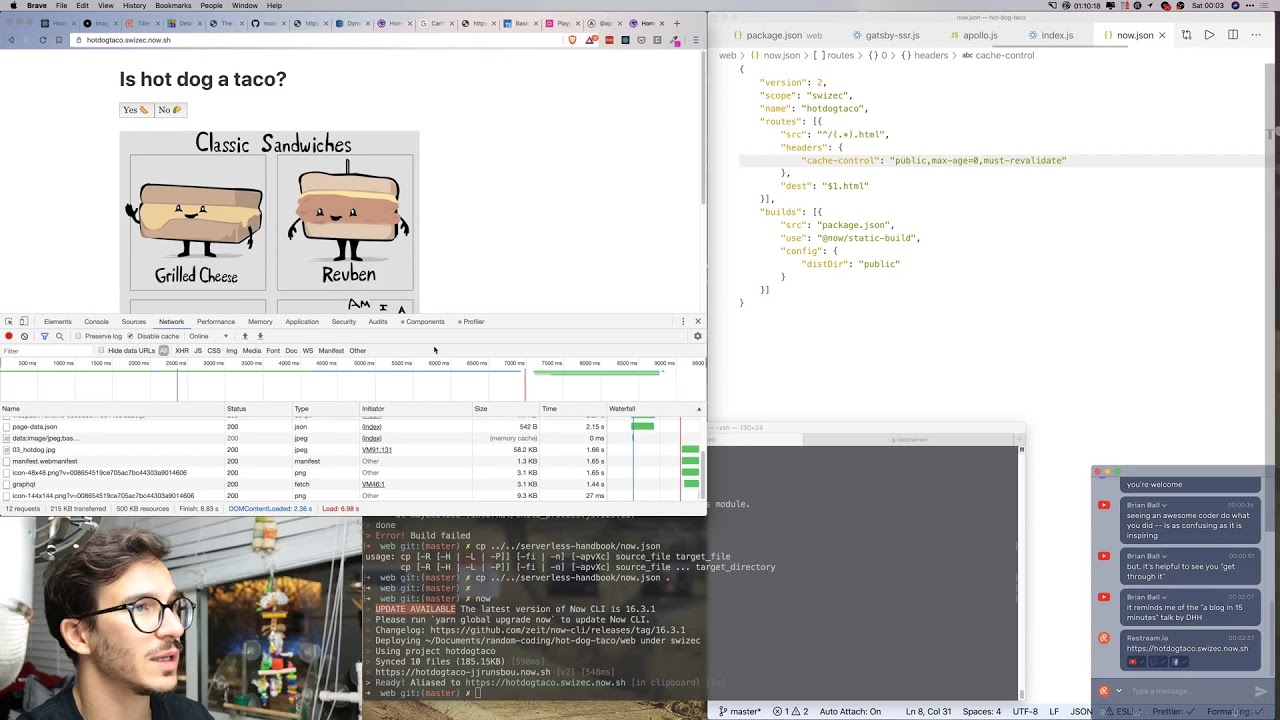
Task: Click headers breadcrumb in VS Code
Action: (x=923, y=55)
